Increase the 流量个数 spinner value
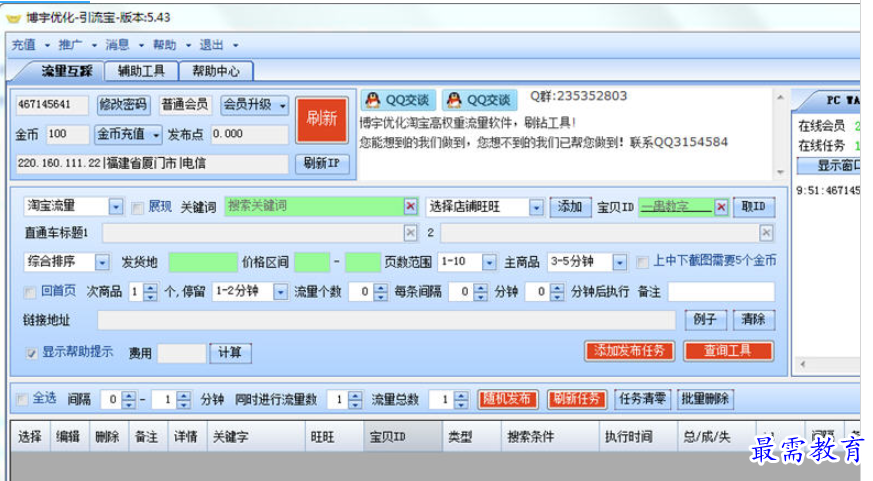 (381, 287)
